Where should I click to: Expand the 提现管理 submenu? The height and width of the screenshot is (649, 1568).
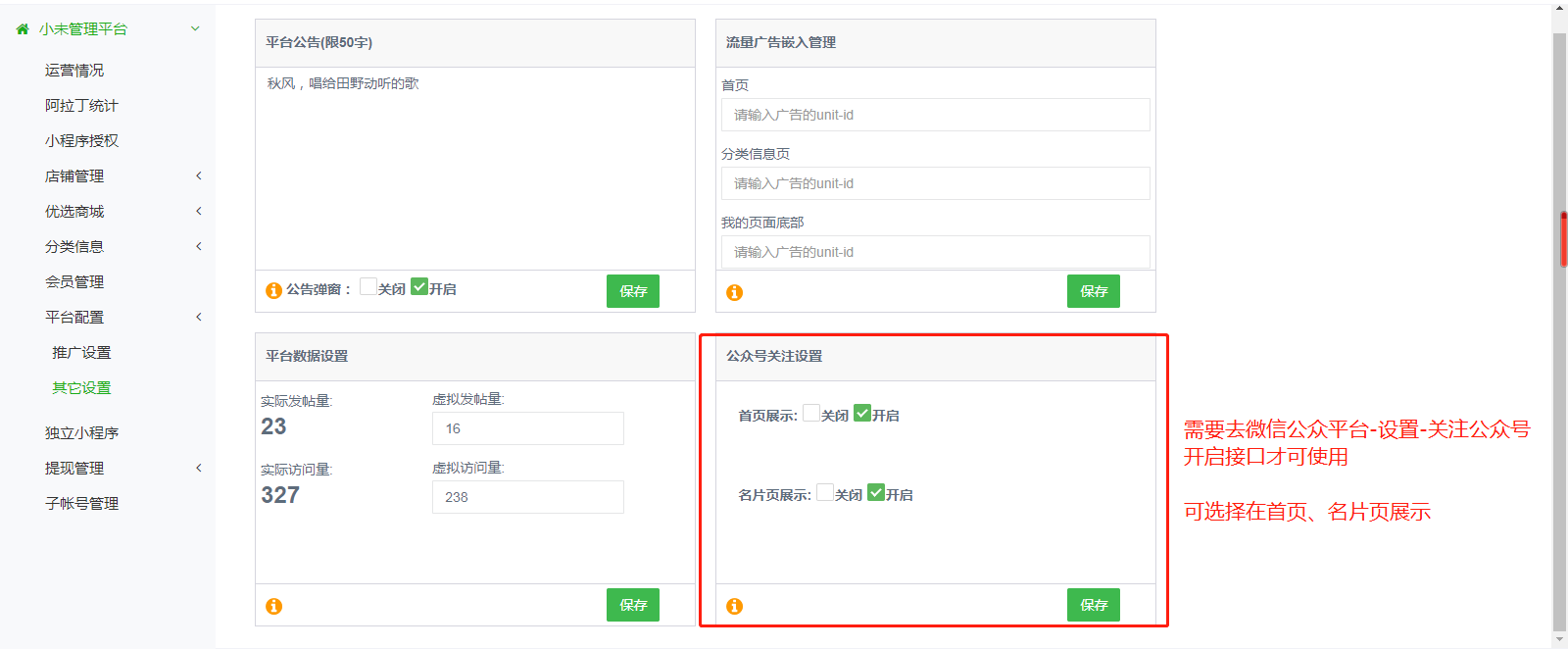(198, 469)
